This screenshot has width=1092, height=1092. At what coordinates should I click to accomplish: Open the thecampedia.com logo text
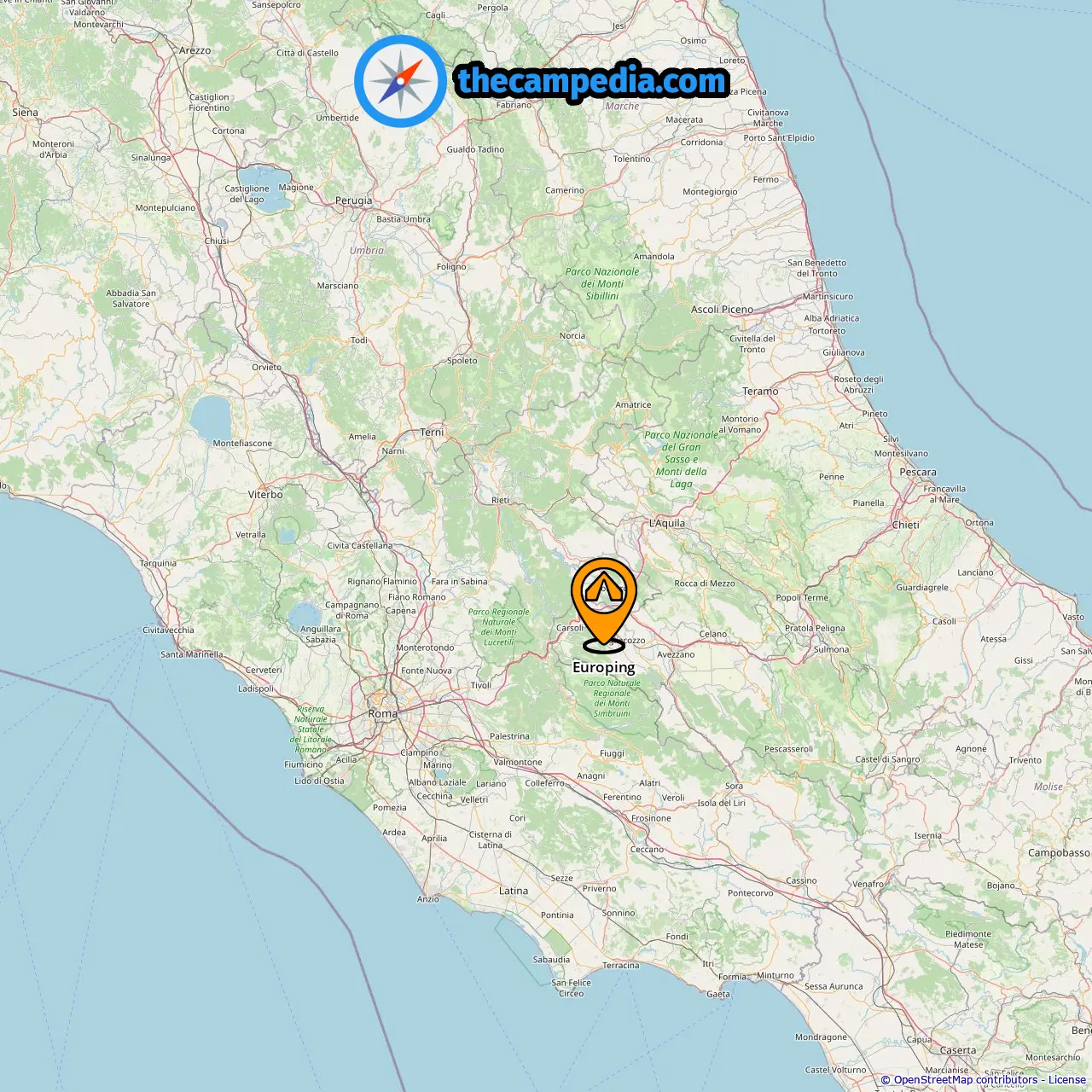pos(592,81)
